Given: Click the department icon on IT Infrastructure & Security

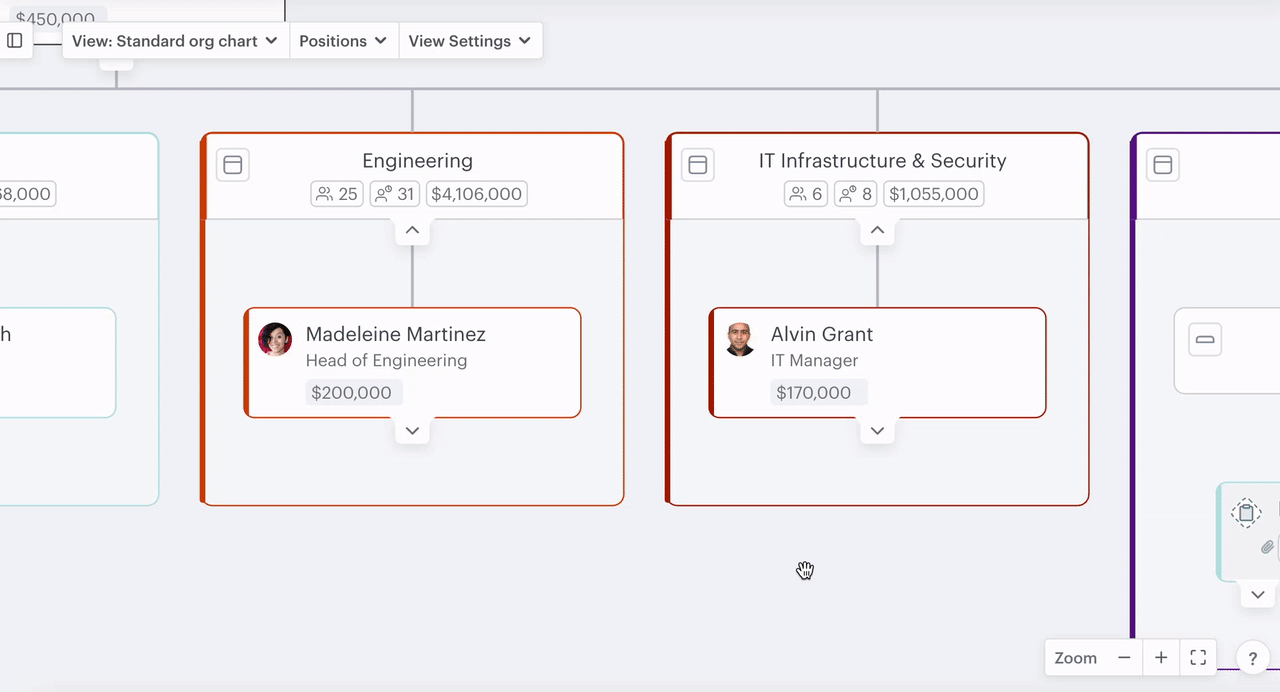Looking at the screenshot, I should coord(697,164).
